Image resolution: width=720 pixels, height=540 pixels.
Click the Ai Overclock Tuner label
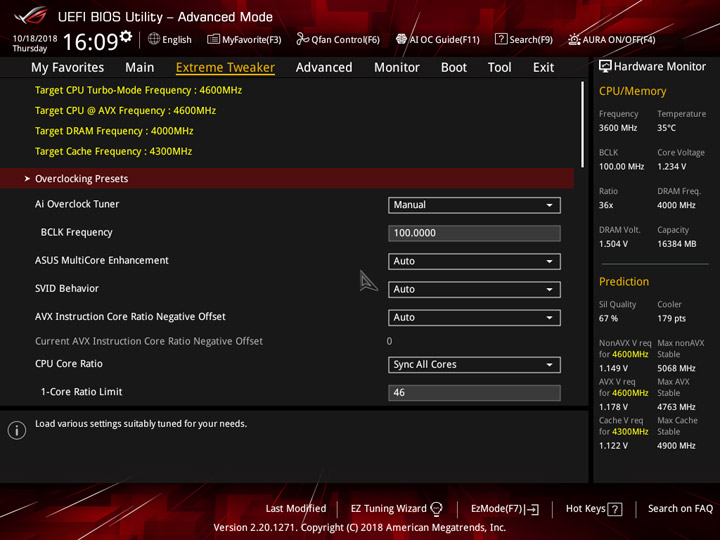coord(77,204)
